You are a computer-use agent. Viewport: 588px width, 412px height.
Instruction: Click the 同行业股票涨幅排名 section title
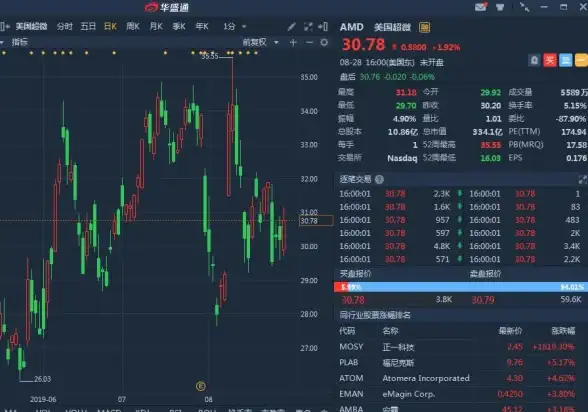pos(375,315)
